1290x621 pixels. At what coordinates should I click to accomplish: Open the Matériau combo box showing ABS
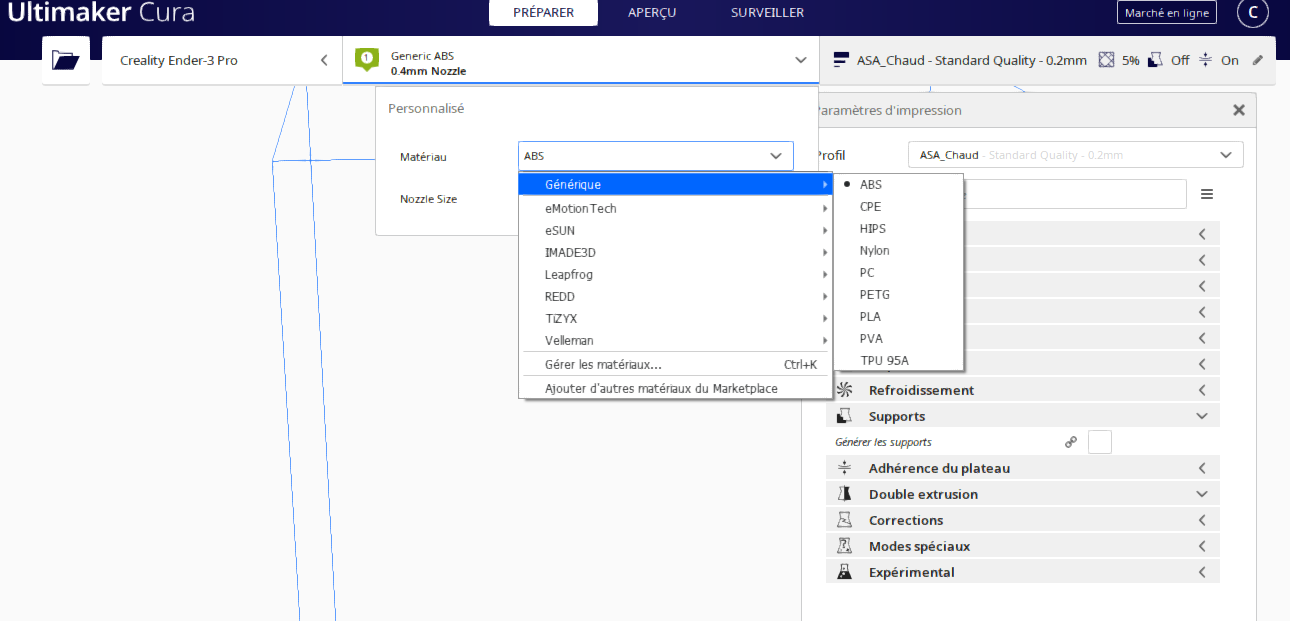(656, 156)
